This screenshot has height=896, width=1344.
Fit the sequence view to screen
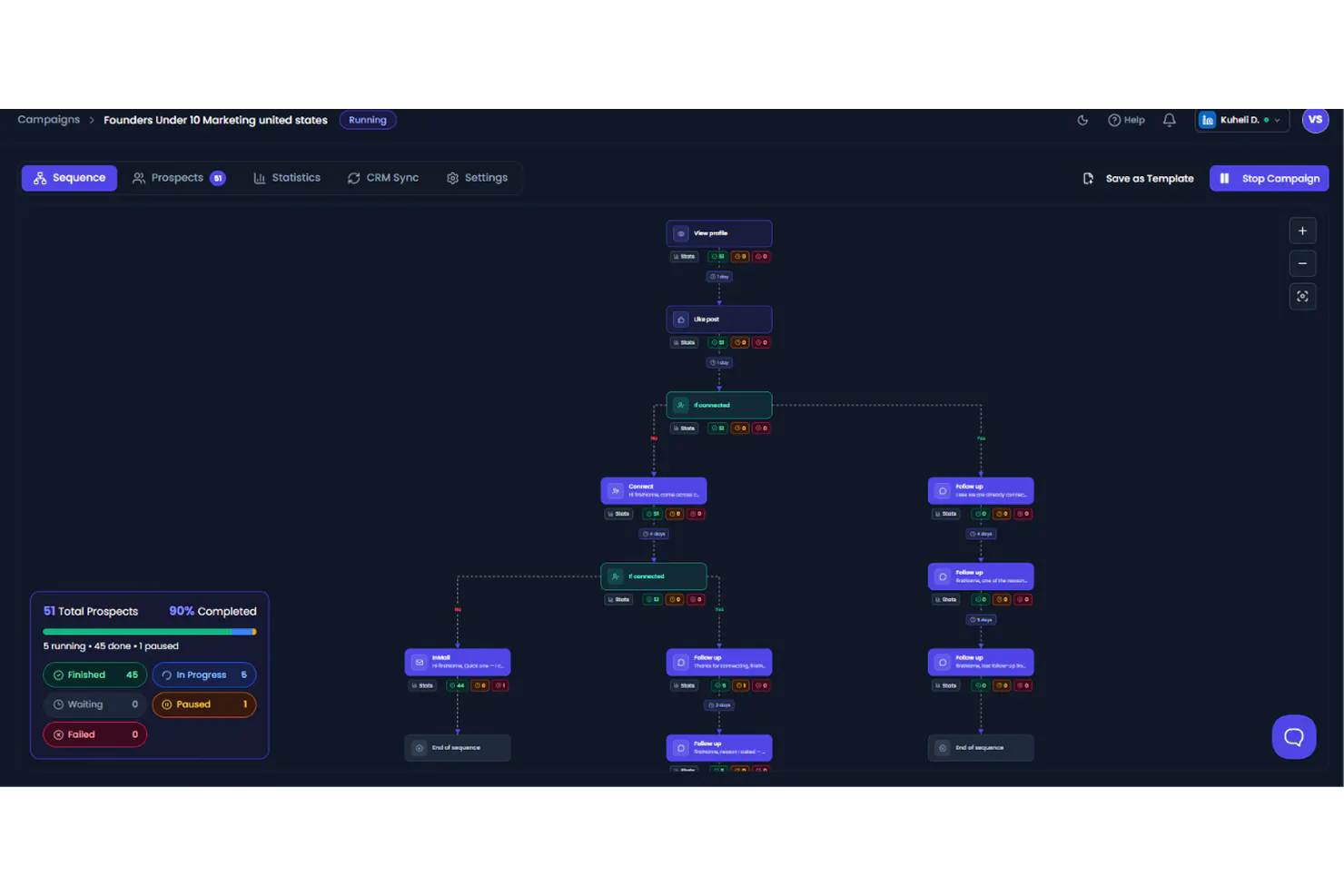tap(1302, 296)
